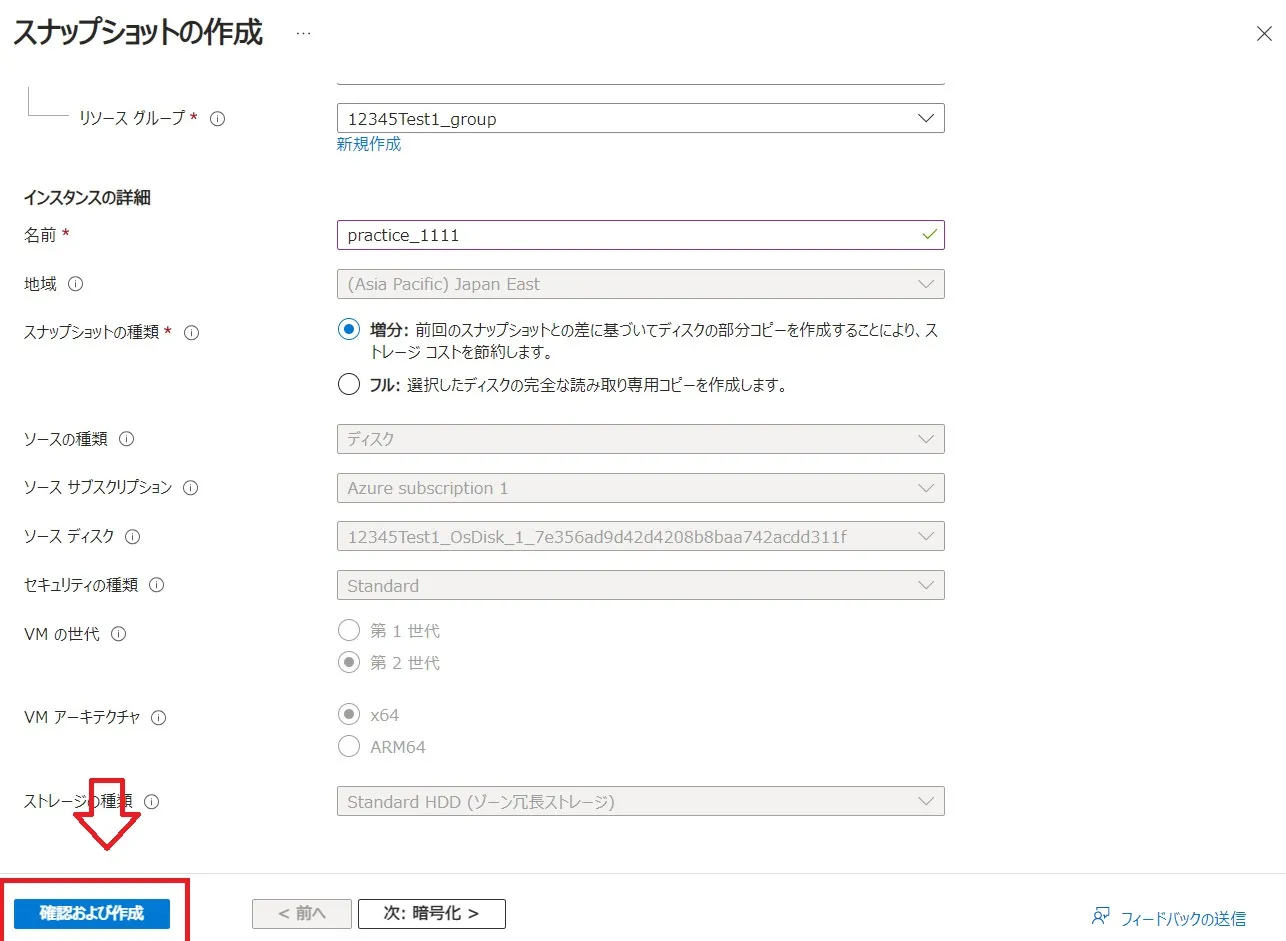Open the ソースの種類 ディスク dropdown

[x=641, y=439]
